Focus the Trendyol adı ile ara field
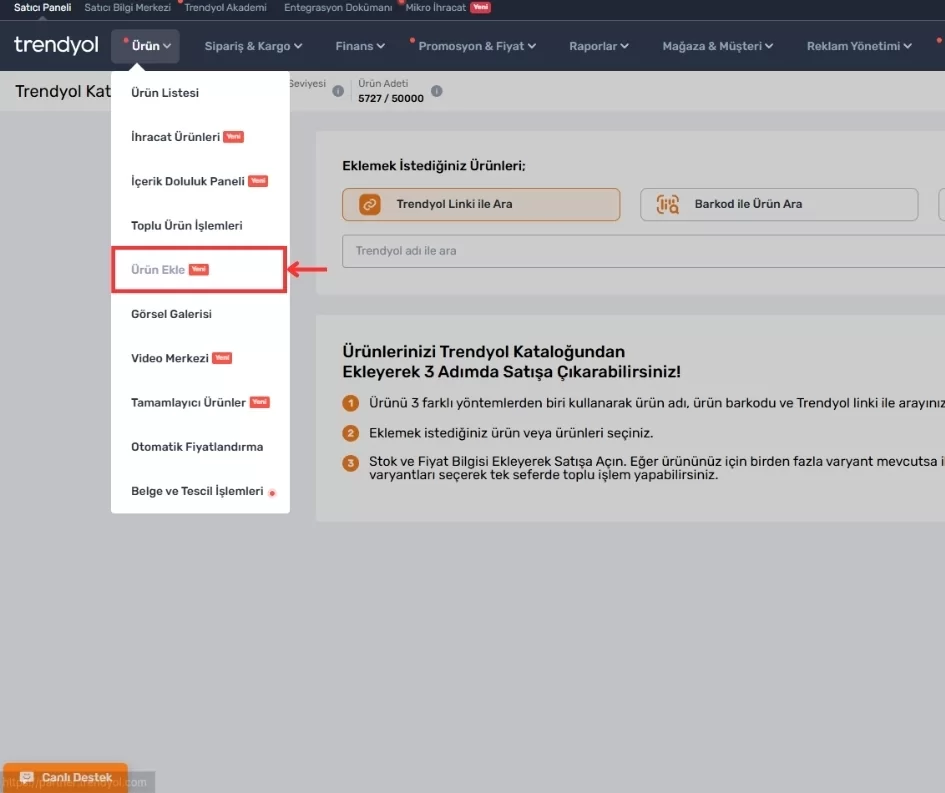 643,251
